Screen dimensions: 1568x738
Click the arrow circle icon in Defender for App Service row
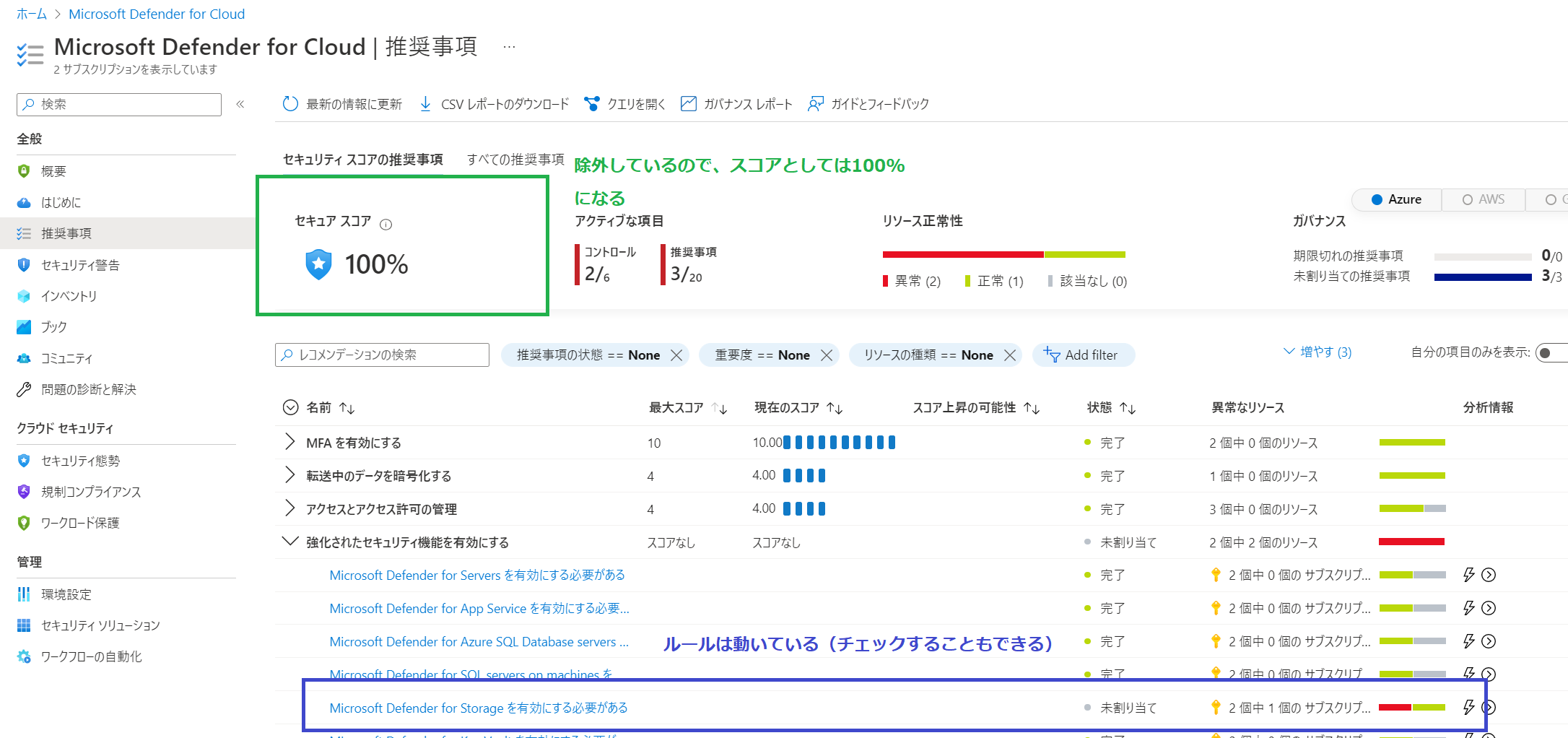point(1489,608)
